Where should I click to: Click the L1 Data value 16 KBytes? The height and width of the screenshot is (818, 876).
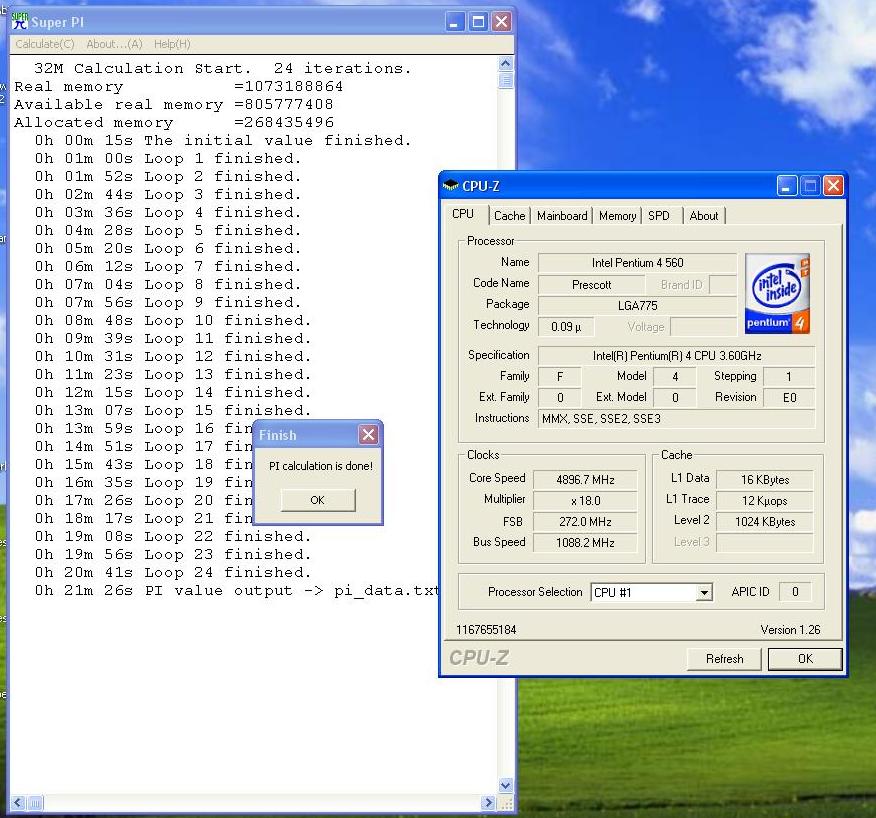coord(765,480)
